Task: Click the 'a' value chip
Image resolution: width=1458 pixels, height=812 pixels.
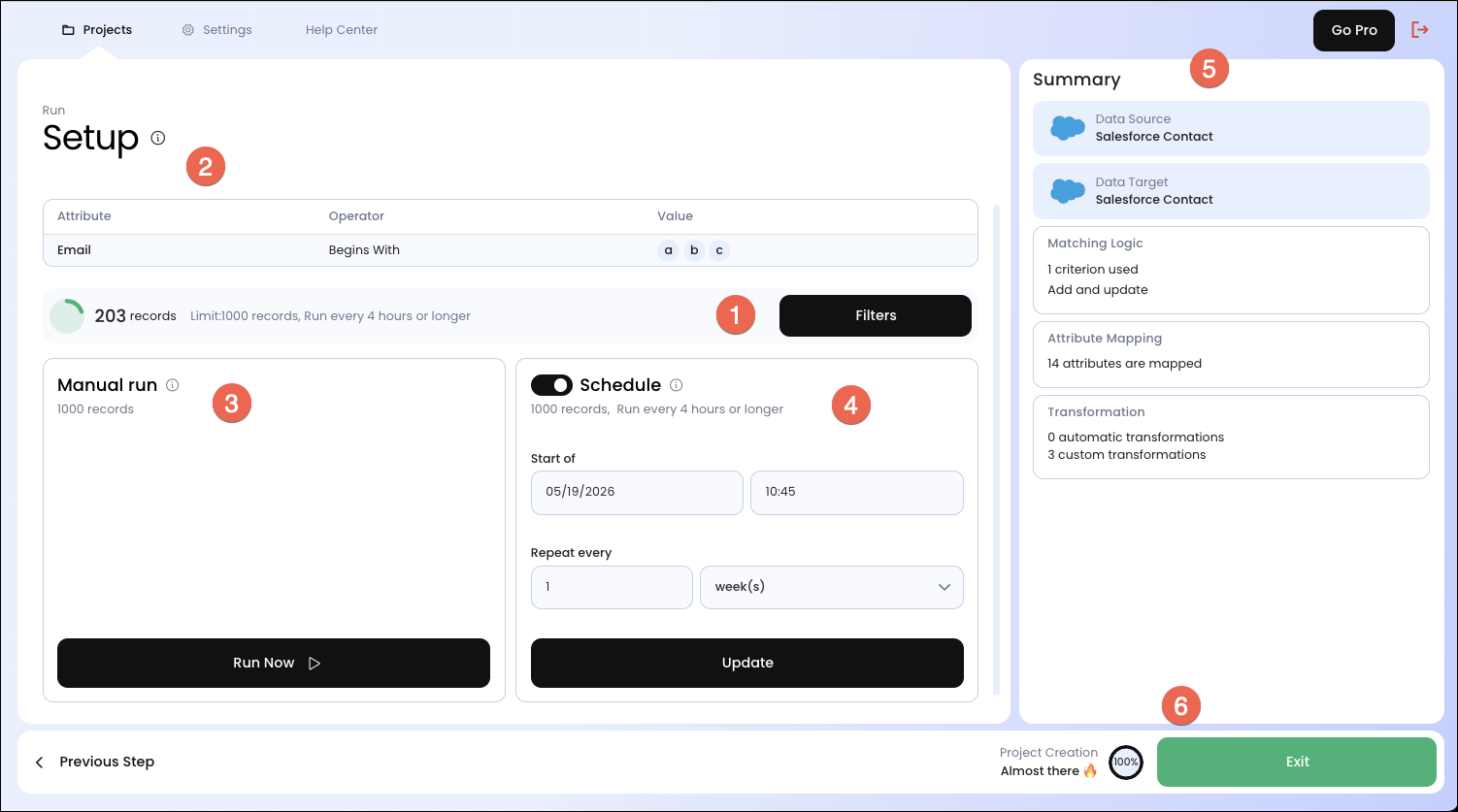Action: 668,250
